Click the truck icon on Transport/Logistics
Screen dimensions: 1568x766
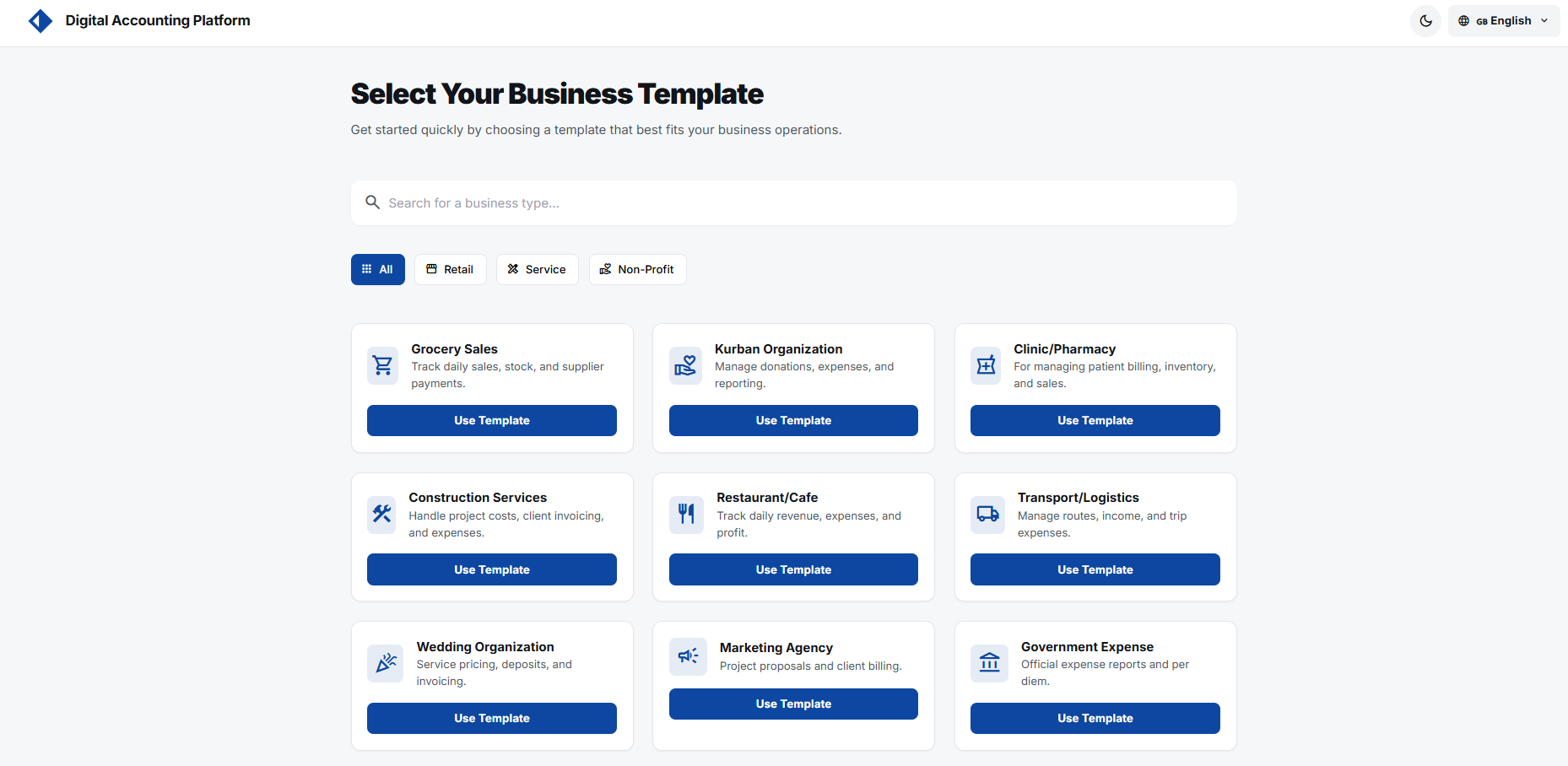(x=987, y=515)
